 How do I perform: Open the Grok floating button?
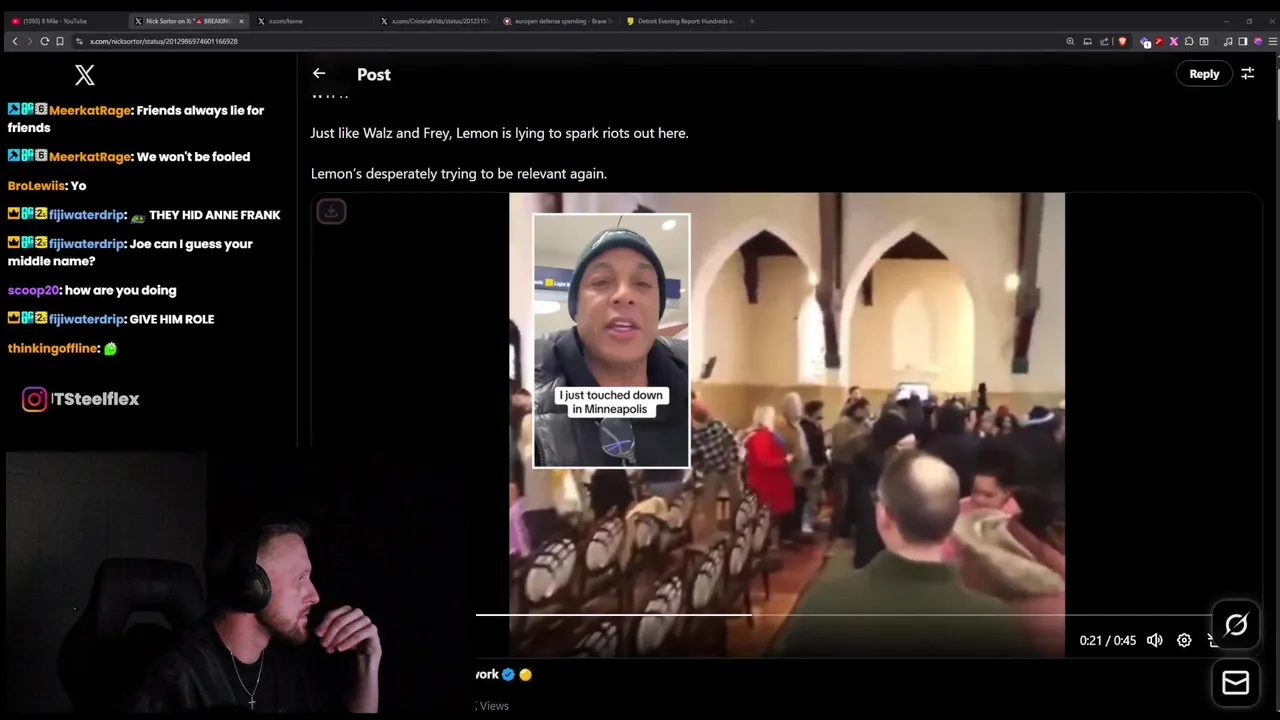coord(1236,625)
